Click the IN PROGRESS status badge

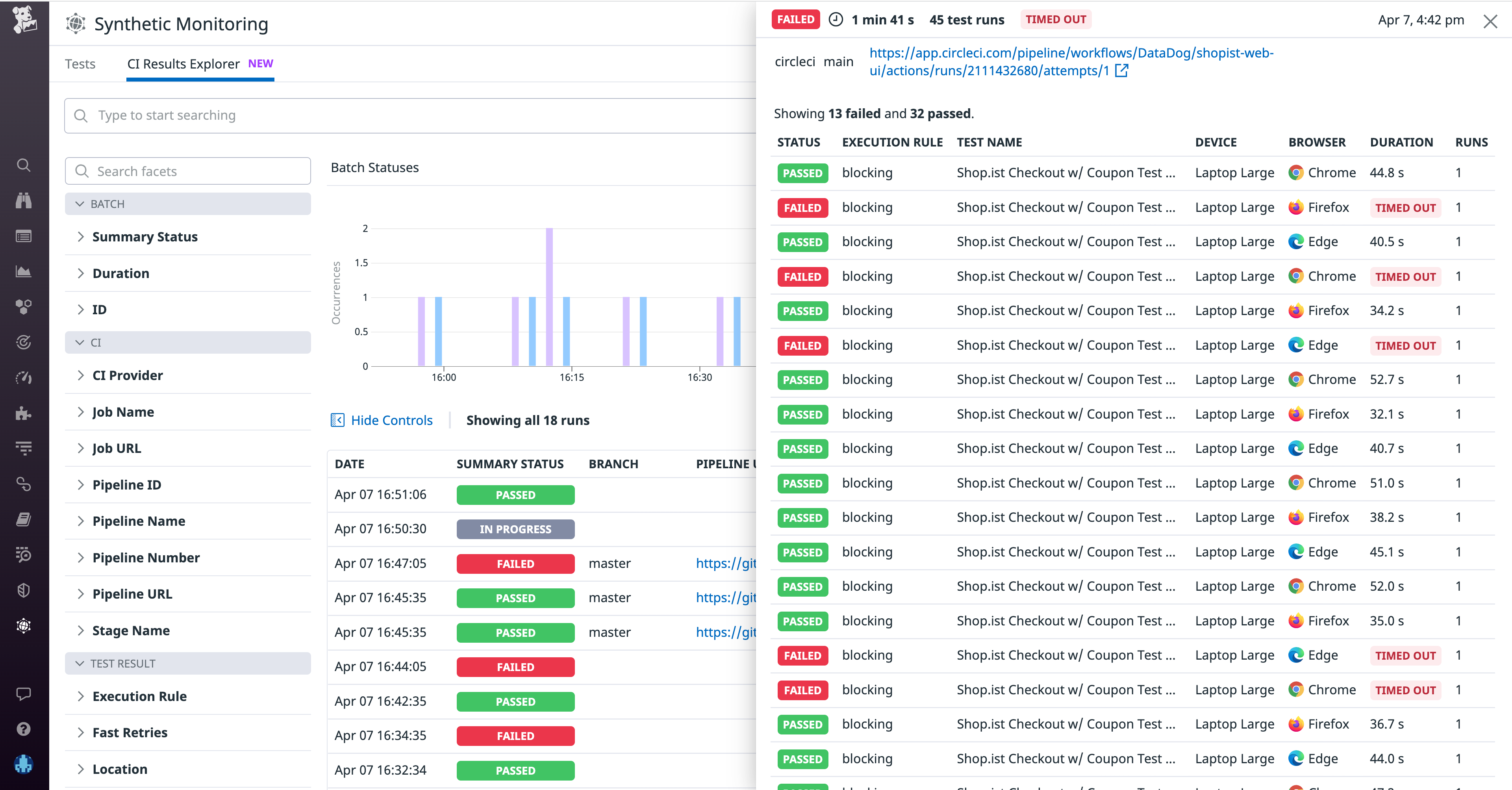point(515,529)
